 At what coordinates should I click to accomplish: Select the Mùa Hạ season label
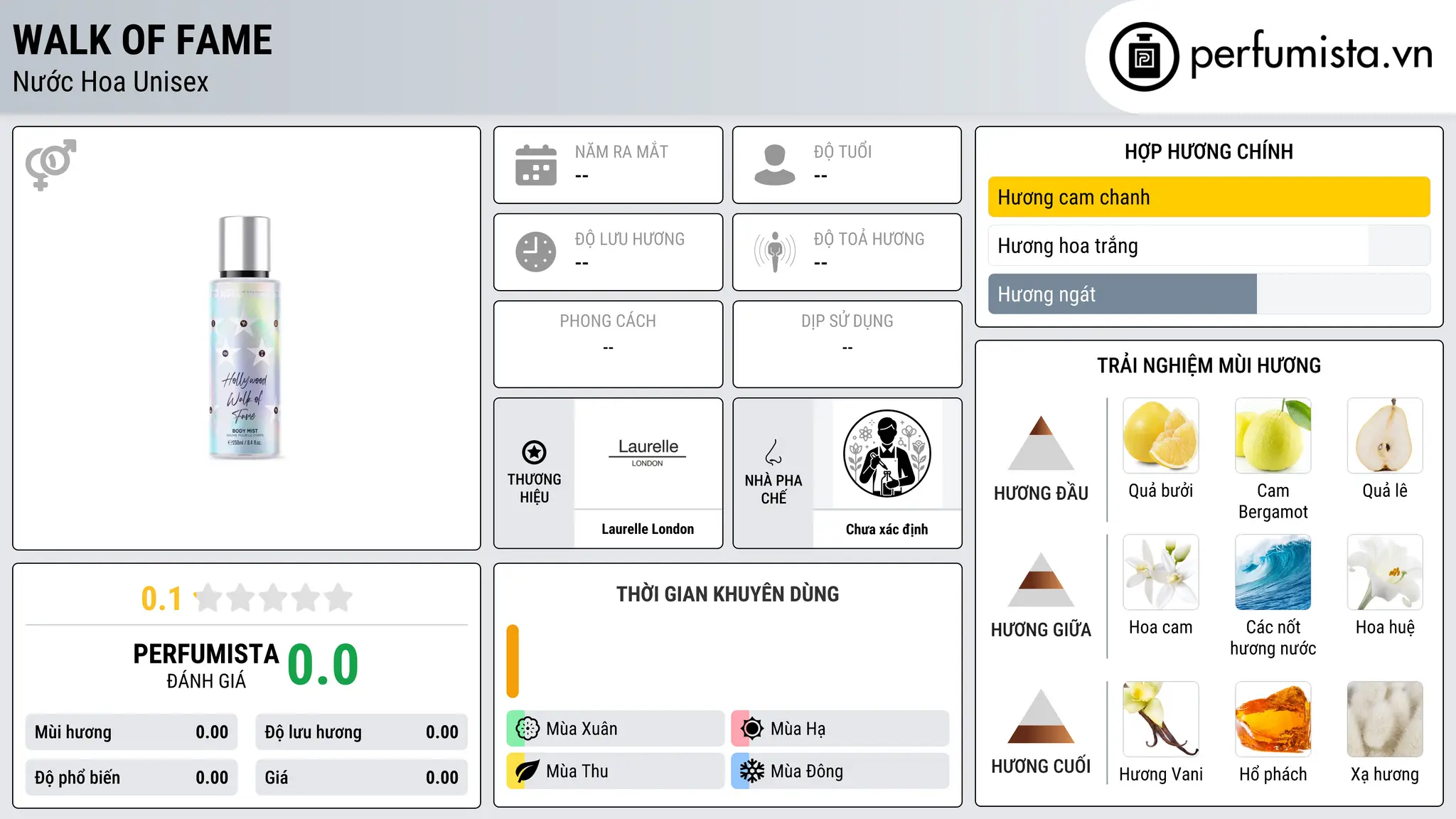tap(798, 729)
